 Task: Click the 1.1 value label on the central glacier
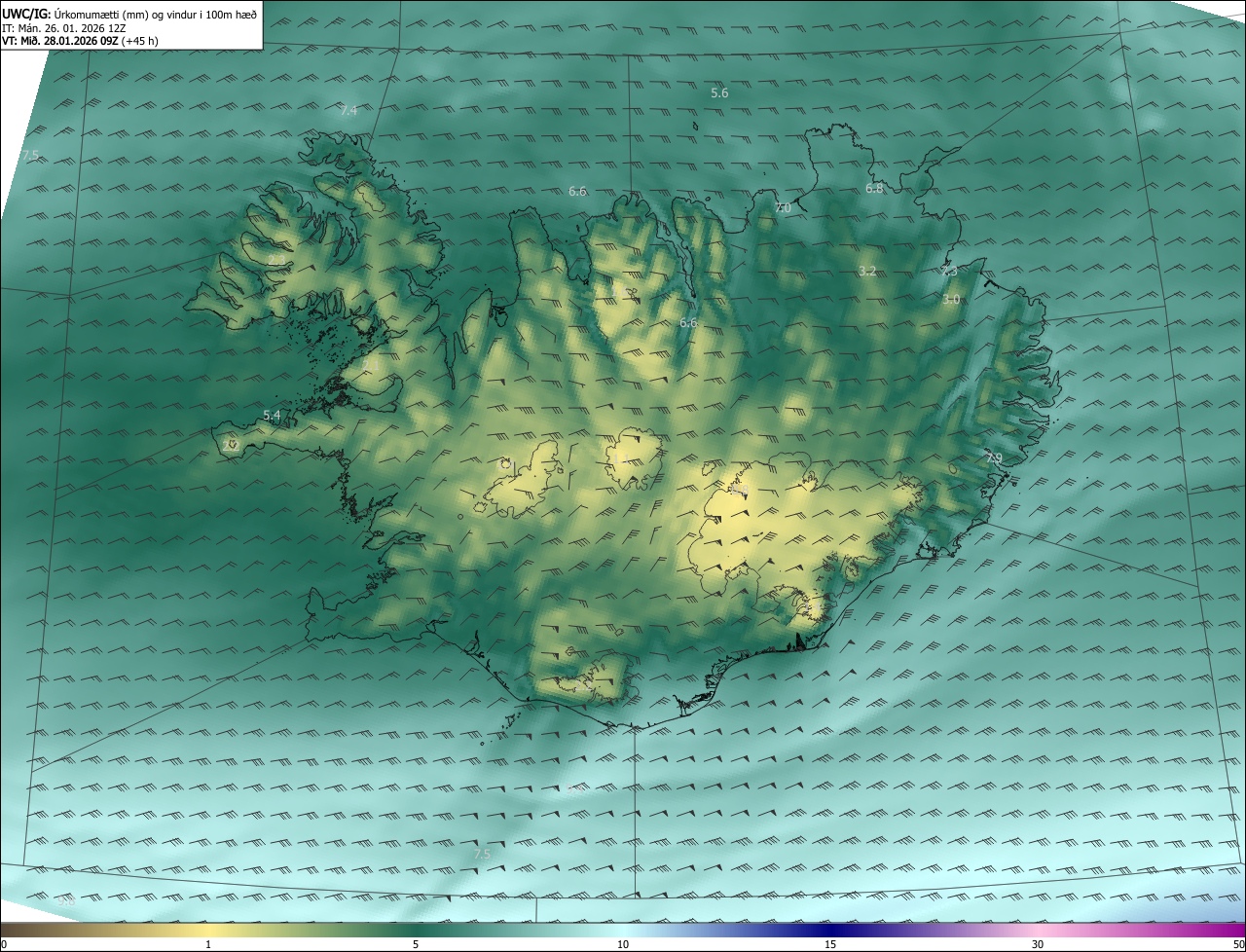(x=619, y=457)
